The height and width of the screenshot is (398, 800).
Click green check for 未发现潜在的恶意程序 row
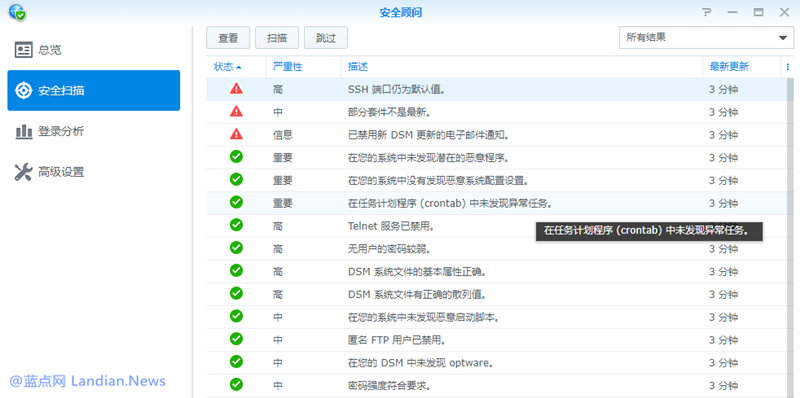point(236,157)
